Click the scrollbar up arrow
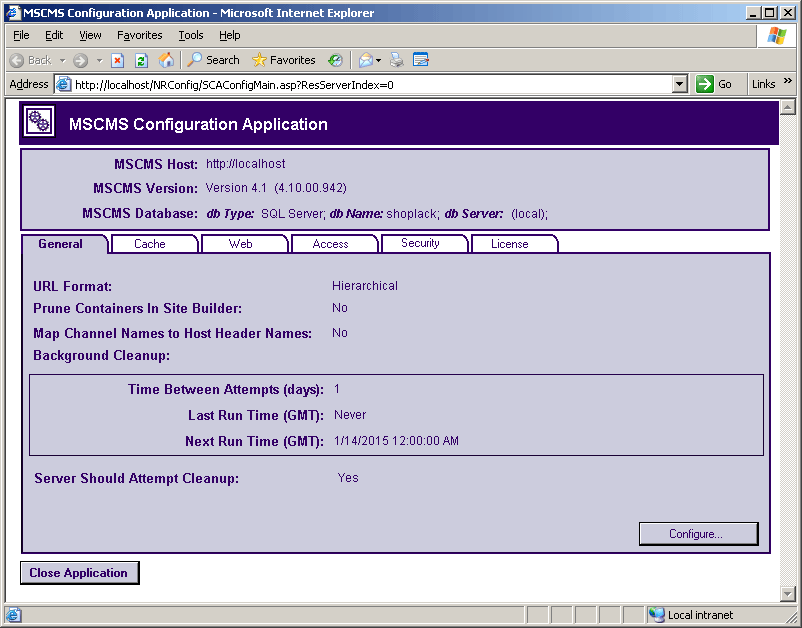Screen dimensions: 802x628 (x=787, y=107)
